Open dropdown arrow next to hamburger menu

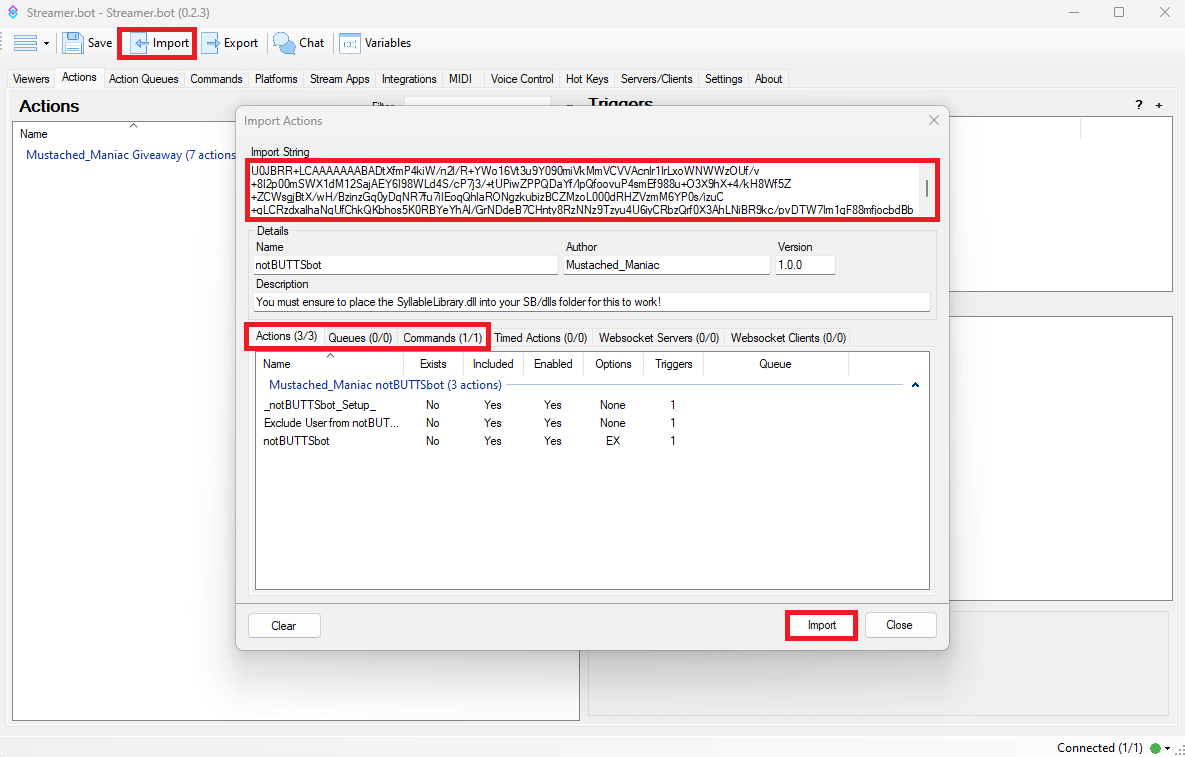point(47,44)
